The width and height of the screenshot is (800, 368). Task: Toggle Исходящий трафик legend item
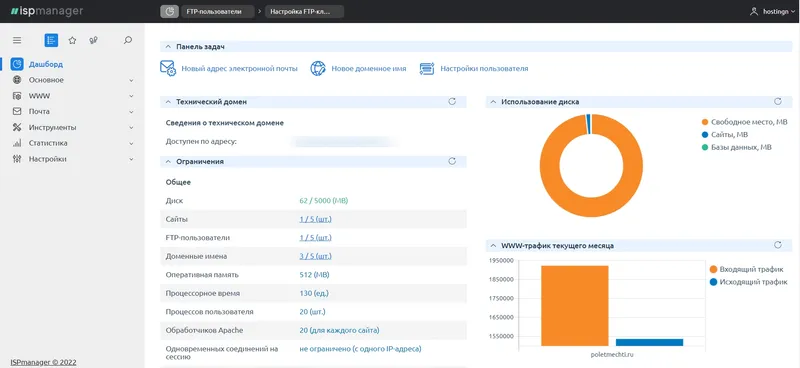[748, 282]
